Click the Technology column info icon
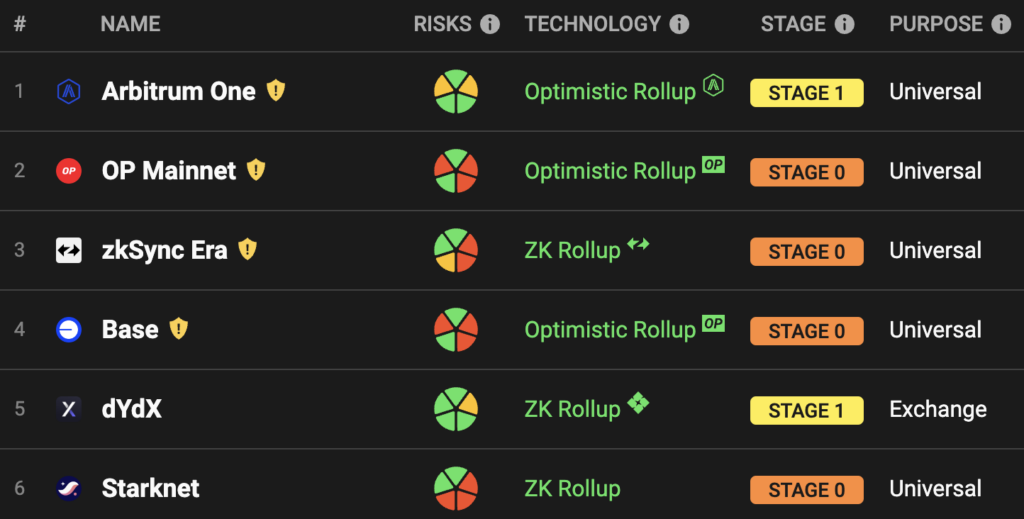1024x519 pixels. [679, 24]
